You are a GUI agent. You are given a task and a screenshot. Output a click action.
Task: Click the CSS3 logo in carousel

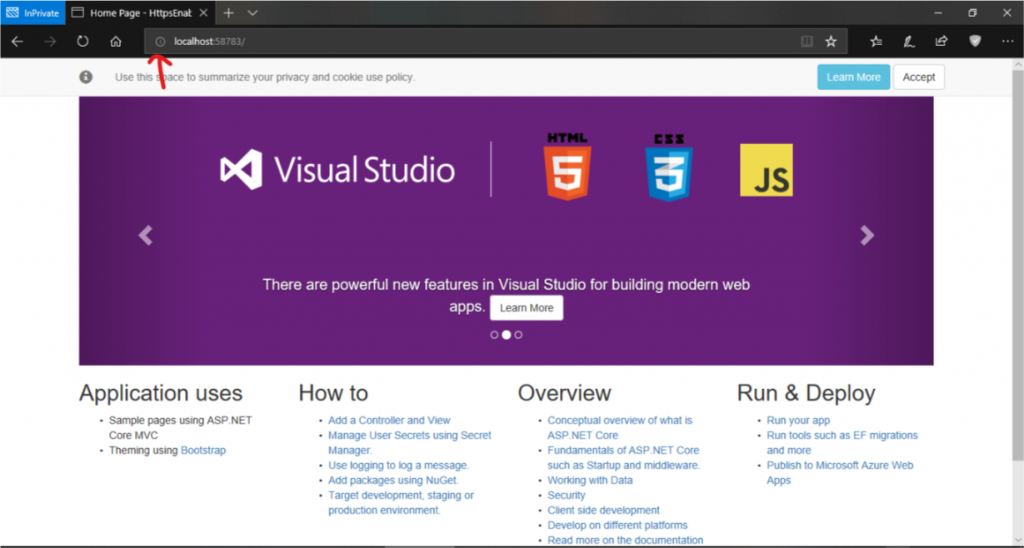669,167
